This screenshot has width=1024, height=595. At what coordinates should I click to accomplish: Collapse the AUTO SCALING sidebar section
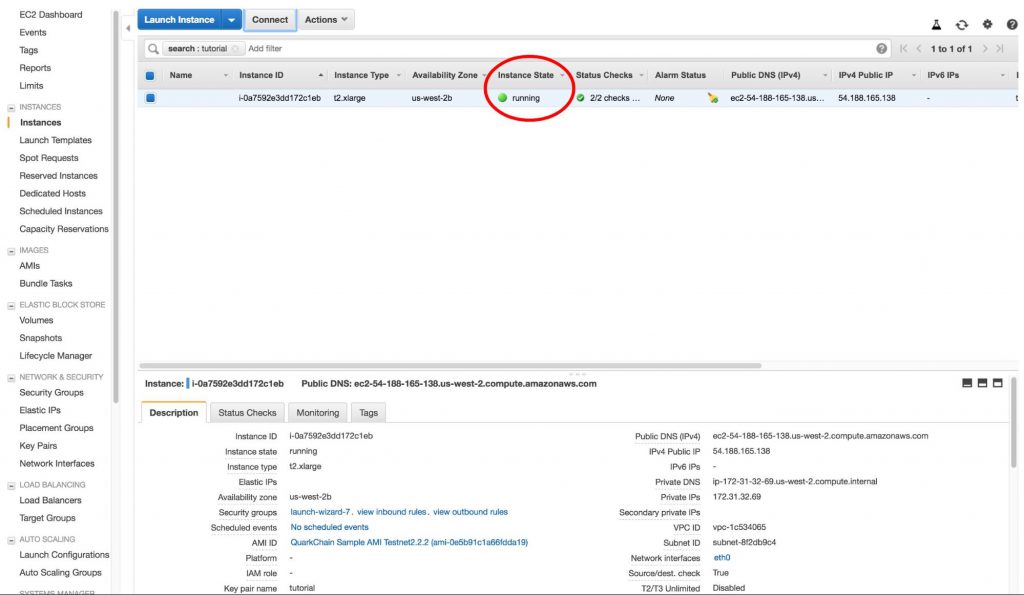point(11,540)
